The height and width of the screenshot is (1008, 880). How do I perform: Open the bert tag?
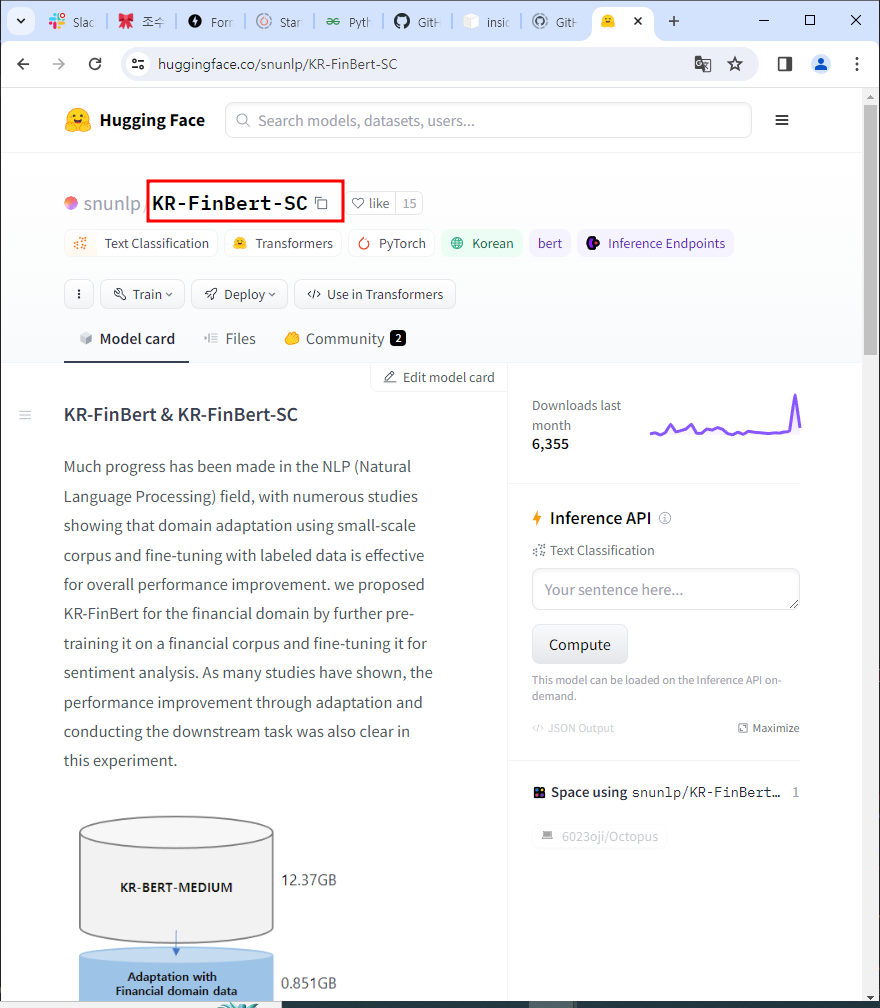click(550, 244)
